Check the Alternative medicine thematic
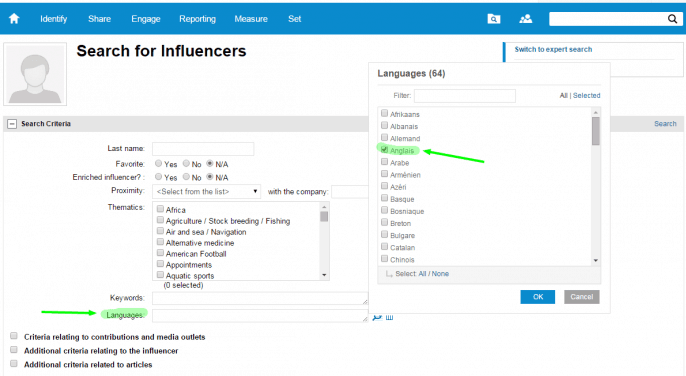The width and height of the screenshot is (686, 376). pos(160,242)
